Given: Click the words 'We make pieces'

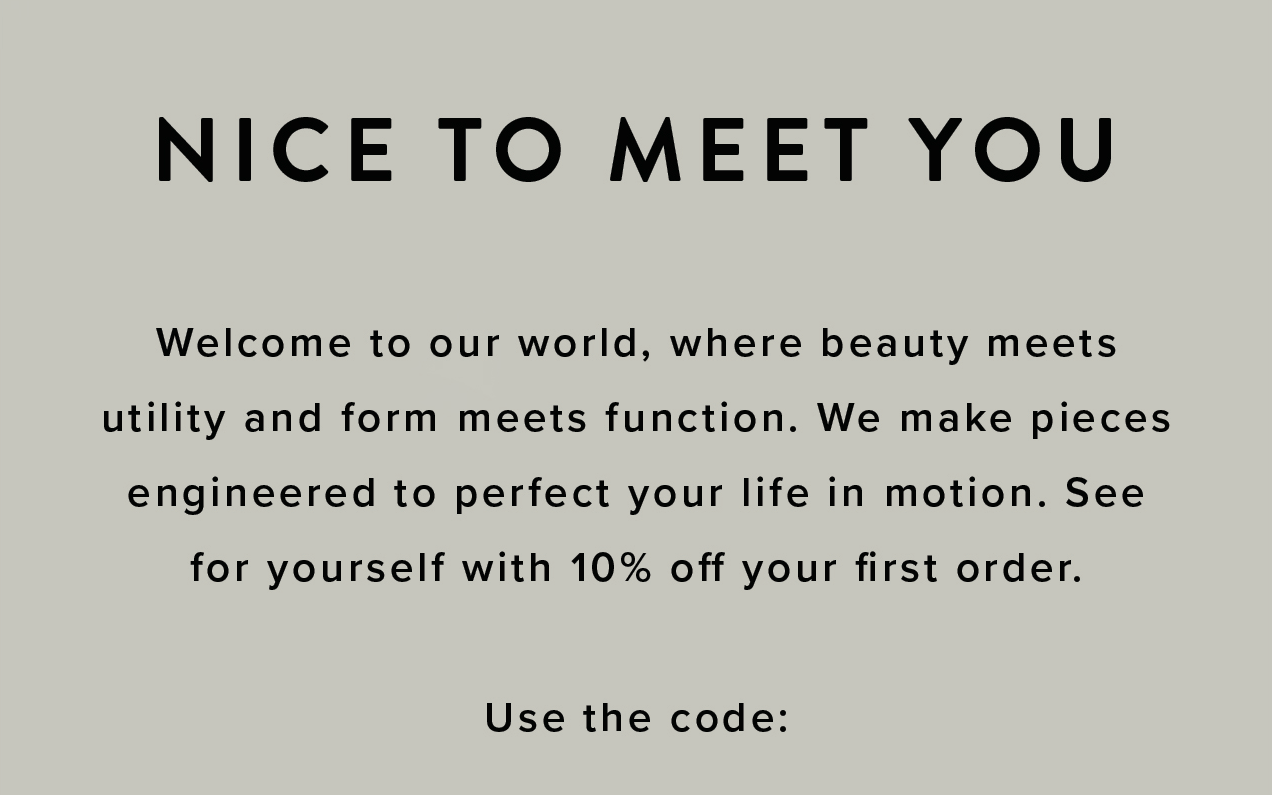Looking at the screenshot, I should click(994, 419).
